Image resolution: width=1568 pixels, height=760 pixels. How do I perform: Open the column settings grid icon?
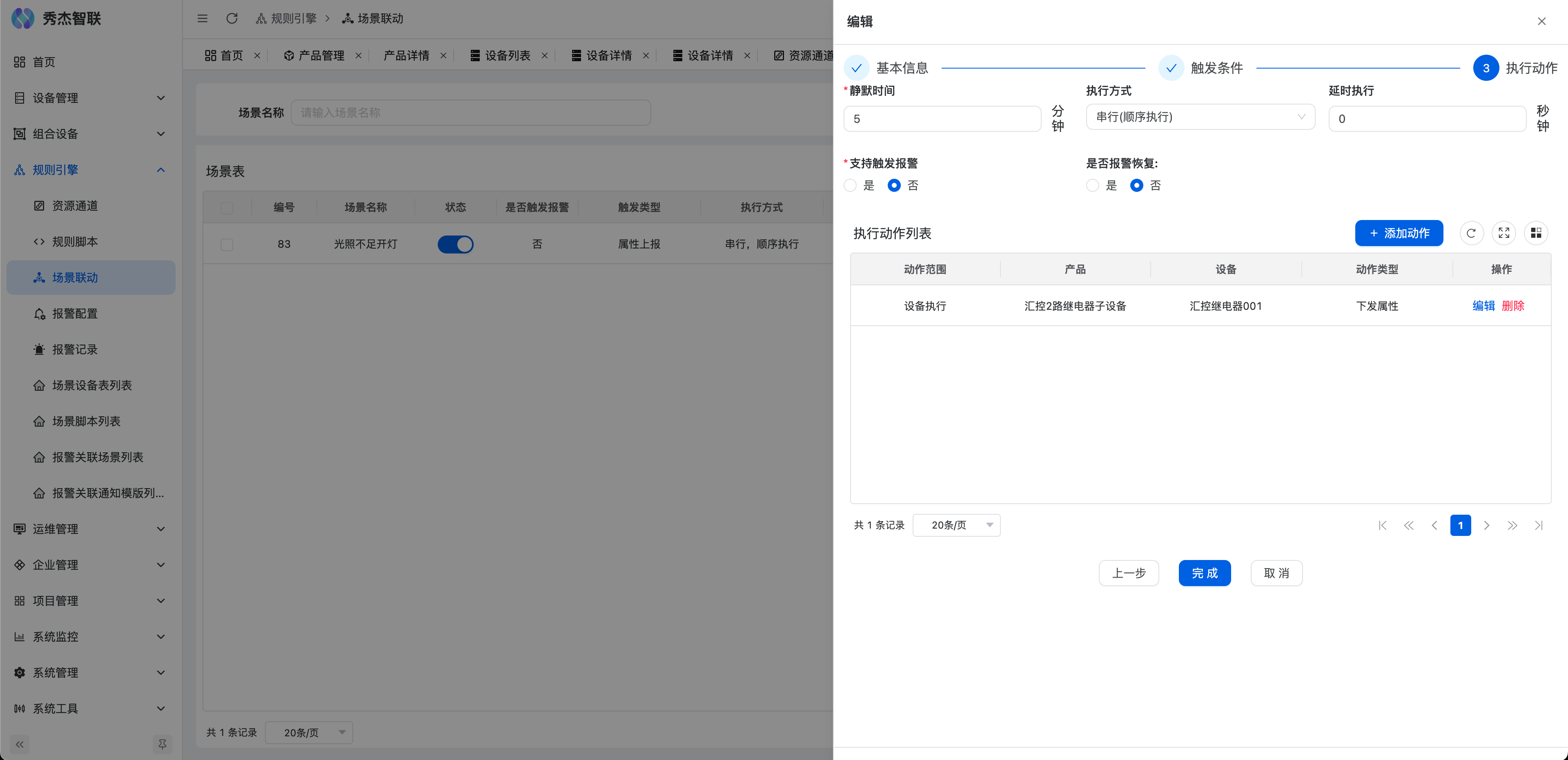pyautogui.click(x=1536, y=233)
